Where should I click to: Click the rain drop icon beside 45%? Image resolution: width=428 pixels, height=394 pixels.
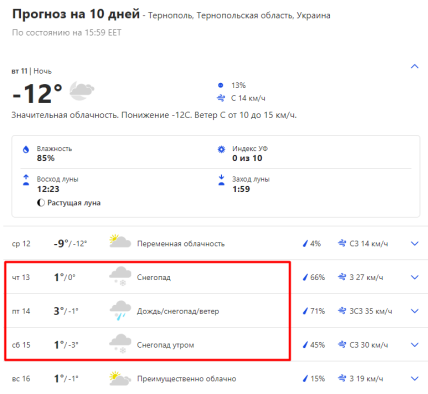pyautogui.click(x=305, y=345)
